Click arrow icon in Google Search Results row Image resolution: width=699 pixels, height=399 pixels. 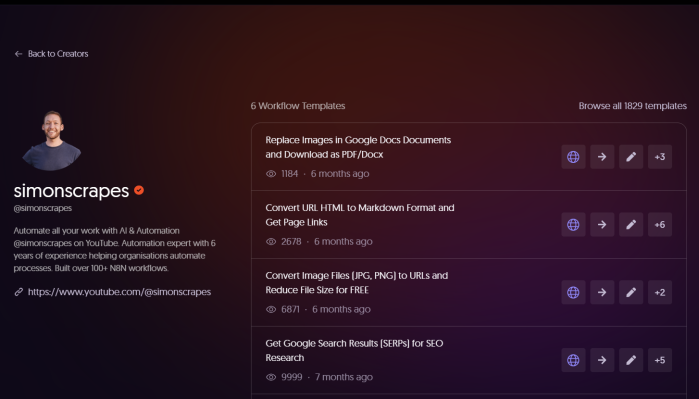(x=602, y=360)
